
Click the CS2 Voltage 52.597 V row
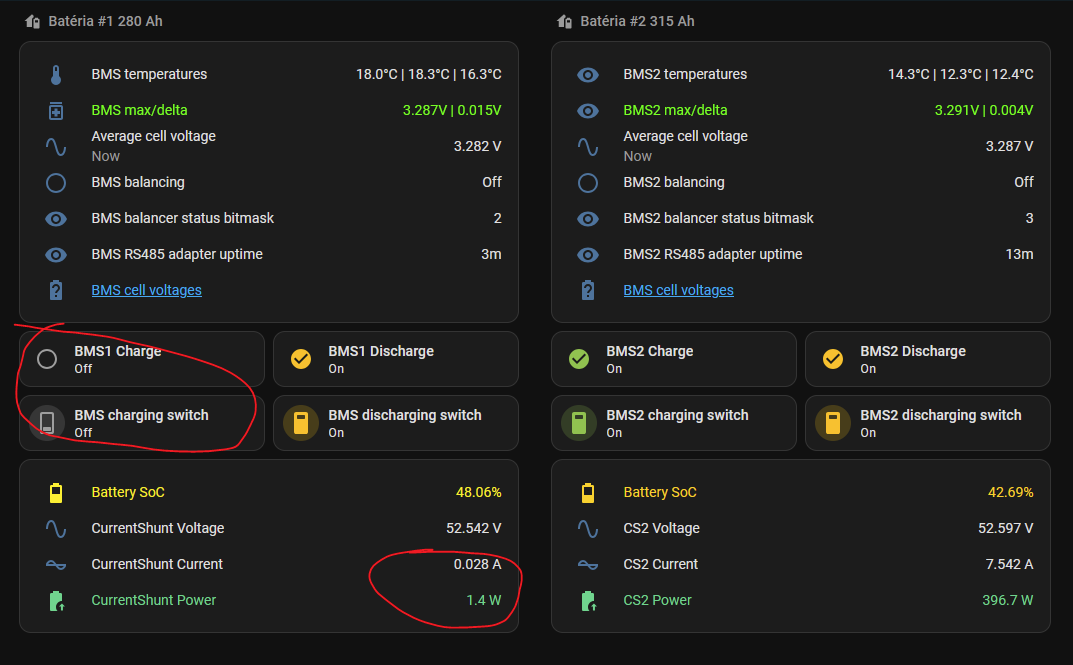[x=800, y=529]
